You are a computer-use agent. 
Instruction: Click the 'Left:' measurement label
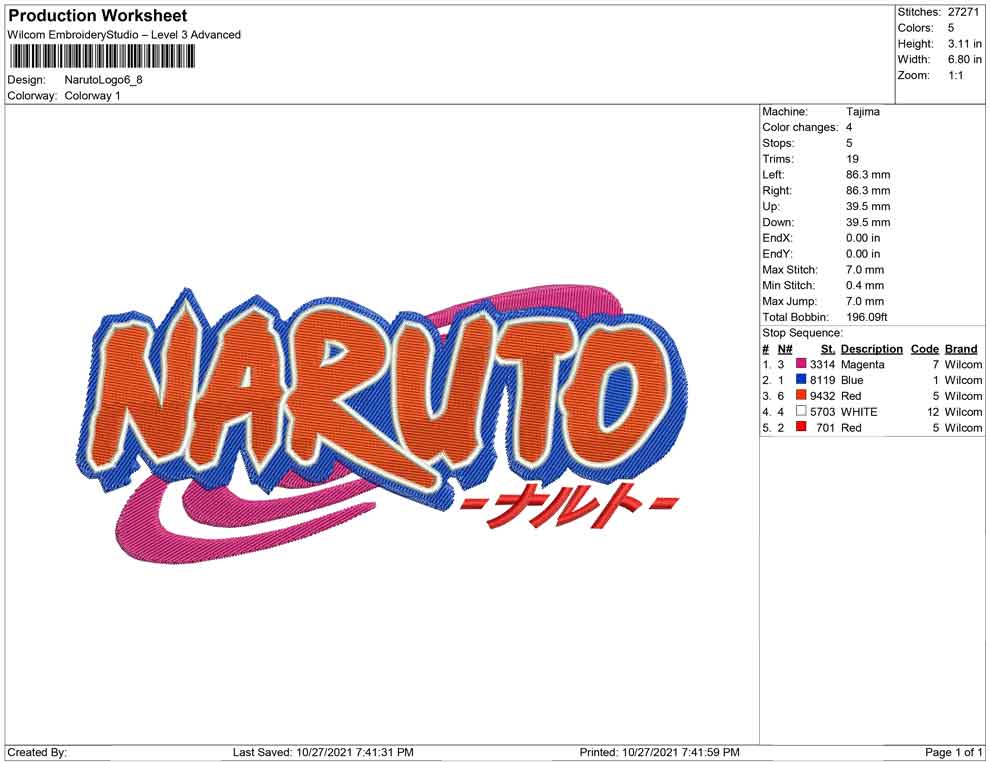click(773, 175)
